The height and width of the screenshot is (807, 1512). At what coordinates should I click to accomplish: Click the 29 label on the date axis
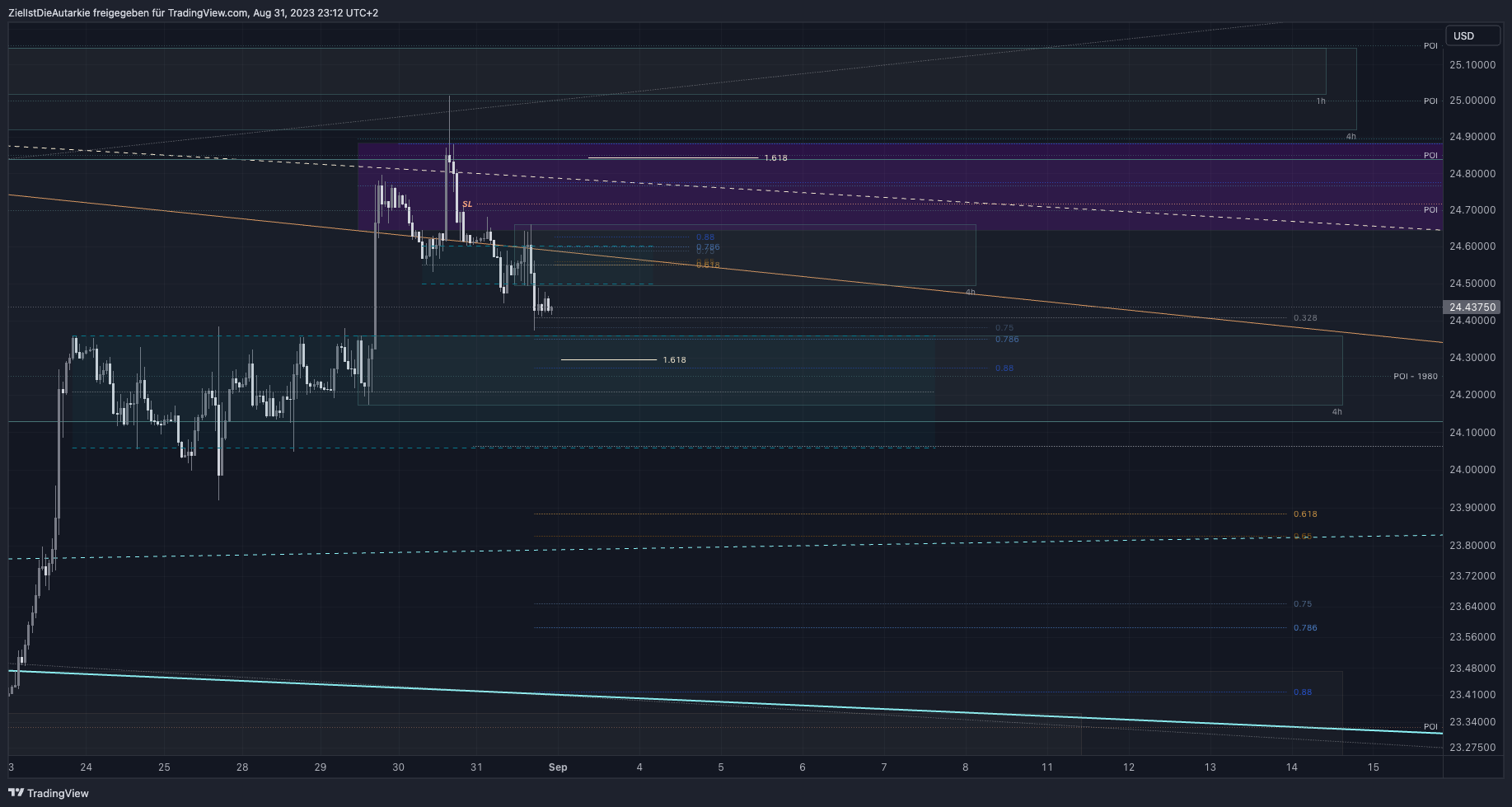[321, 767]
